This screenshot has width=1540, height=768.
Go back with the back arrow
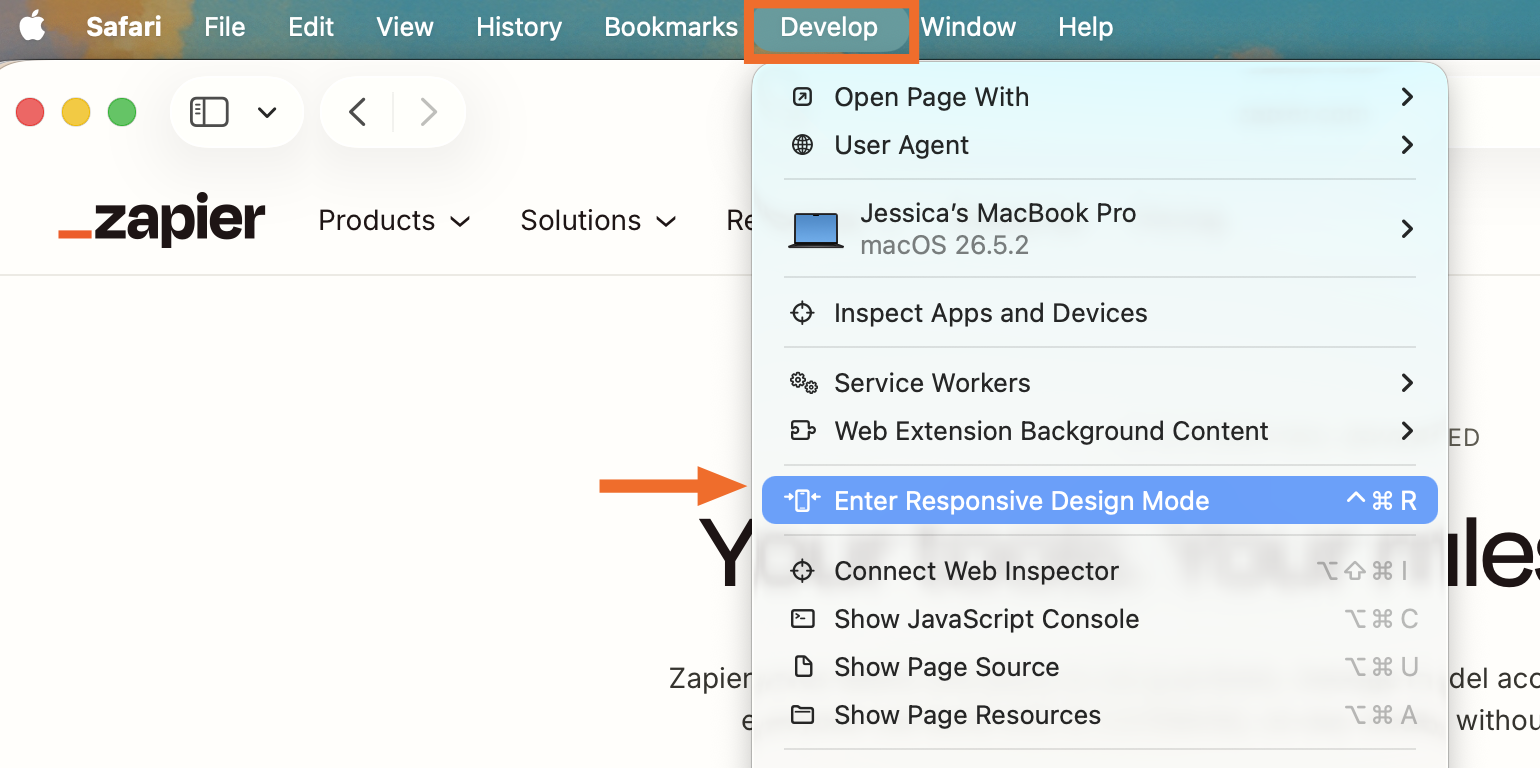(x=357, y=112)
